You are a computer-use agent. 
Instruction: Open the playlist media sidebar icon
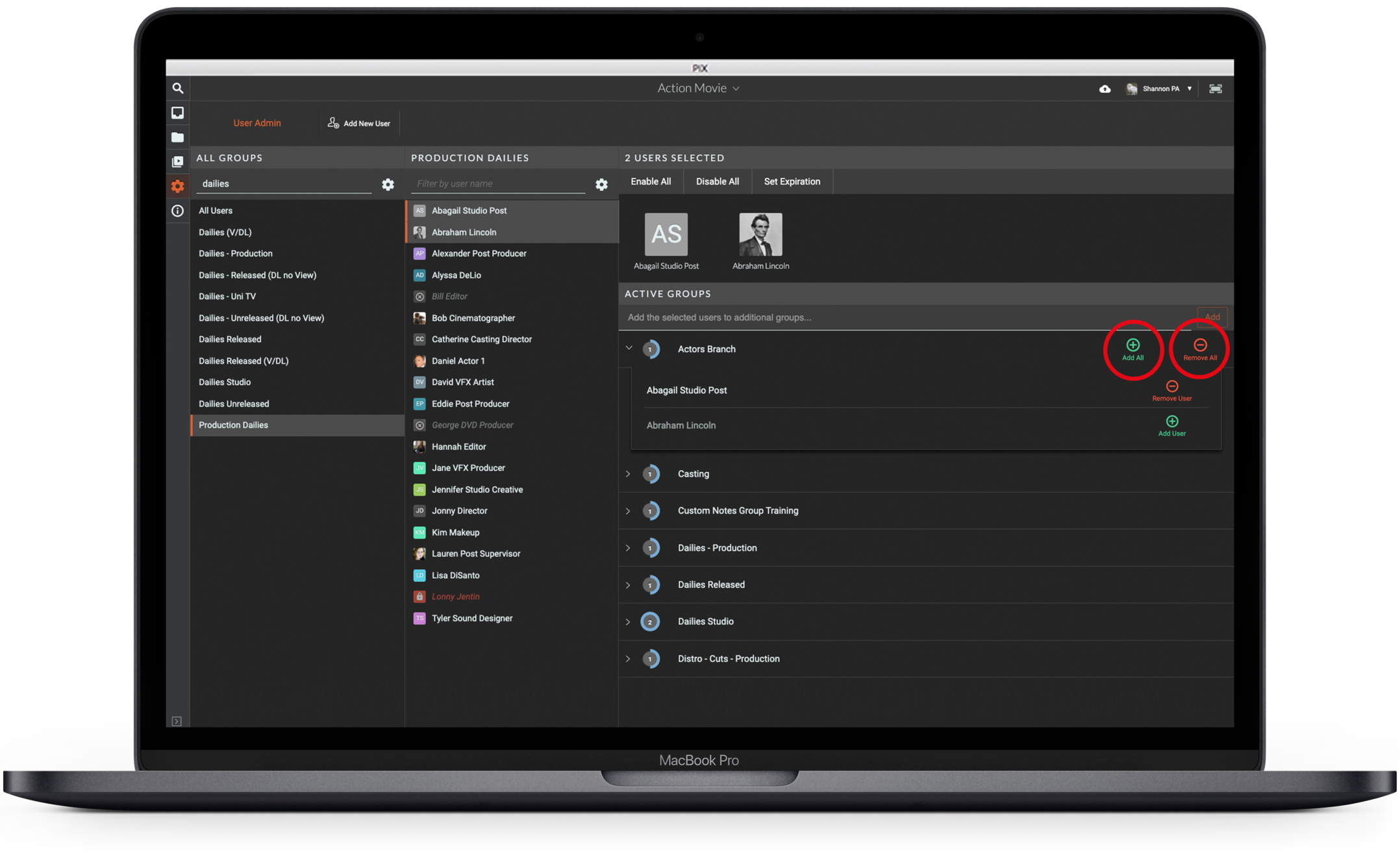[x=177, y=162]
